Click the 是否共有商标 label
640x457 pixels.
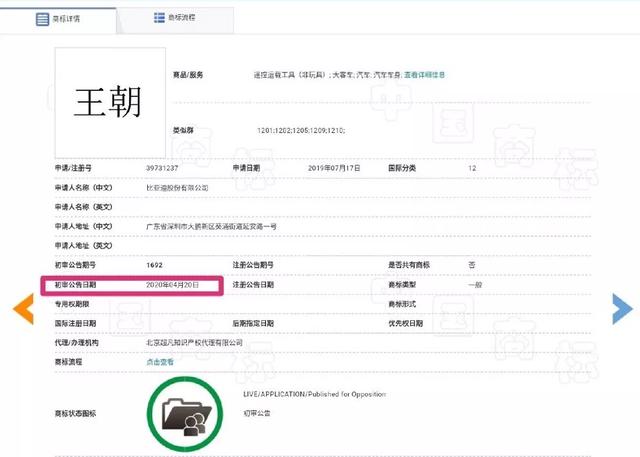(x=409, y=265)
